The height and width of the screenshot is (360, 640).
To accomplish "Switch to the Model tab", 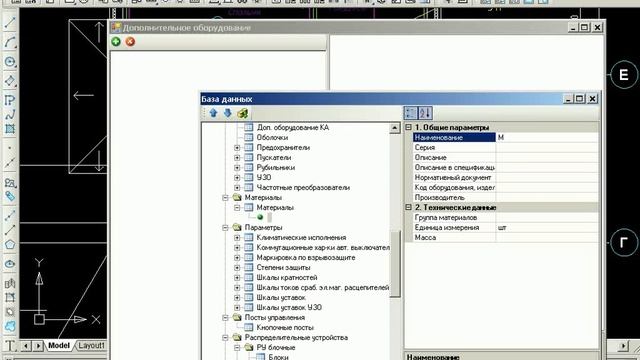I will tap(59, 345).
